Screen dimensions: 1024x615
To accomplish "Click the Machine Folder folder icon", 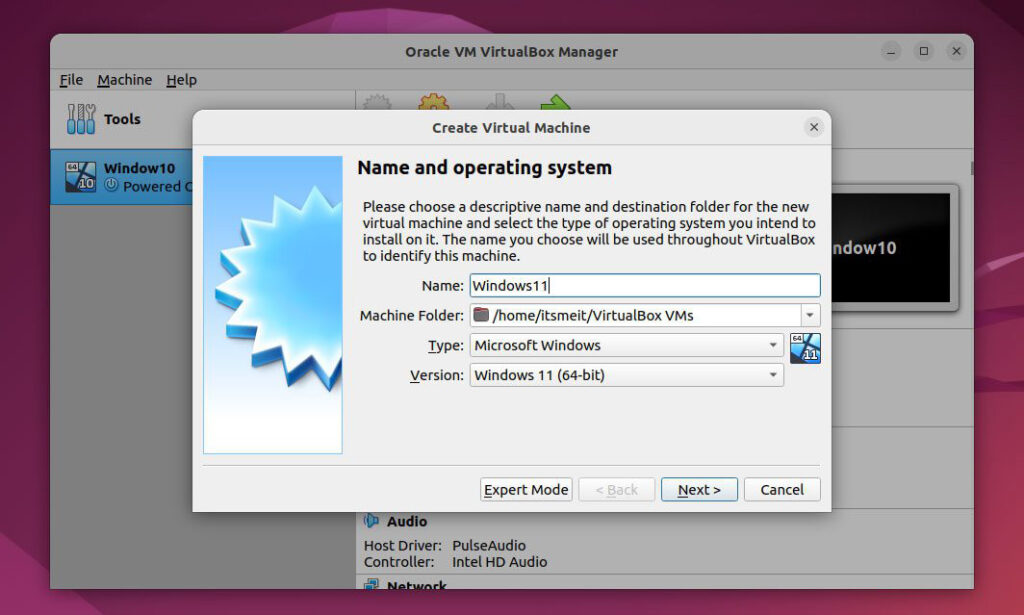I will coord(482,315).
